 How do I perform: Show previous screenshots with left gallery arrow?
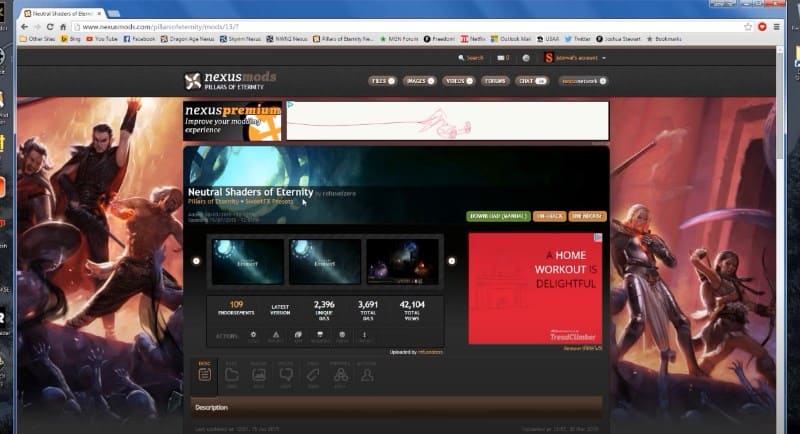(196, 261)
